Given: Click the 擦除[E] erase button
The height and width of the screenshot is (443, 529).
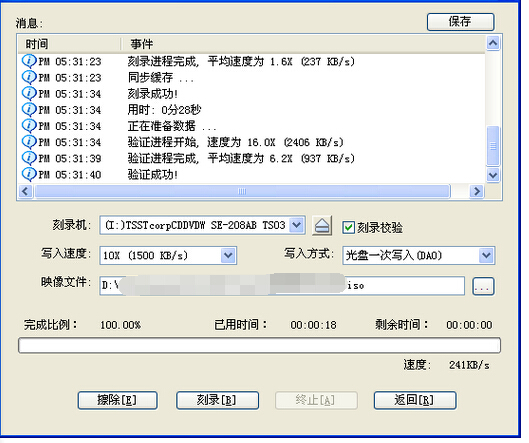Looking at the screenshot, I should [x=117, y=400].
